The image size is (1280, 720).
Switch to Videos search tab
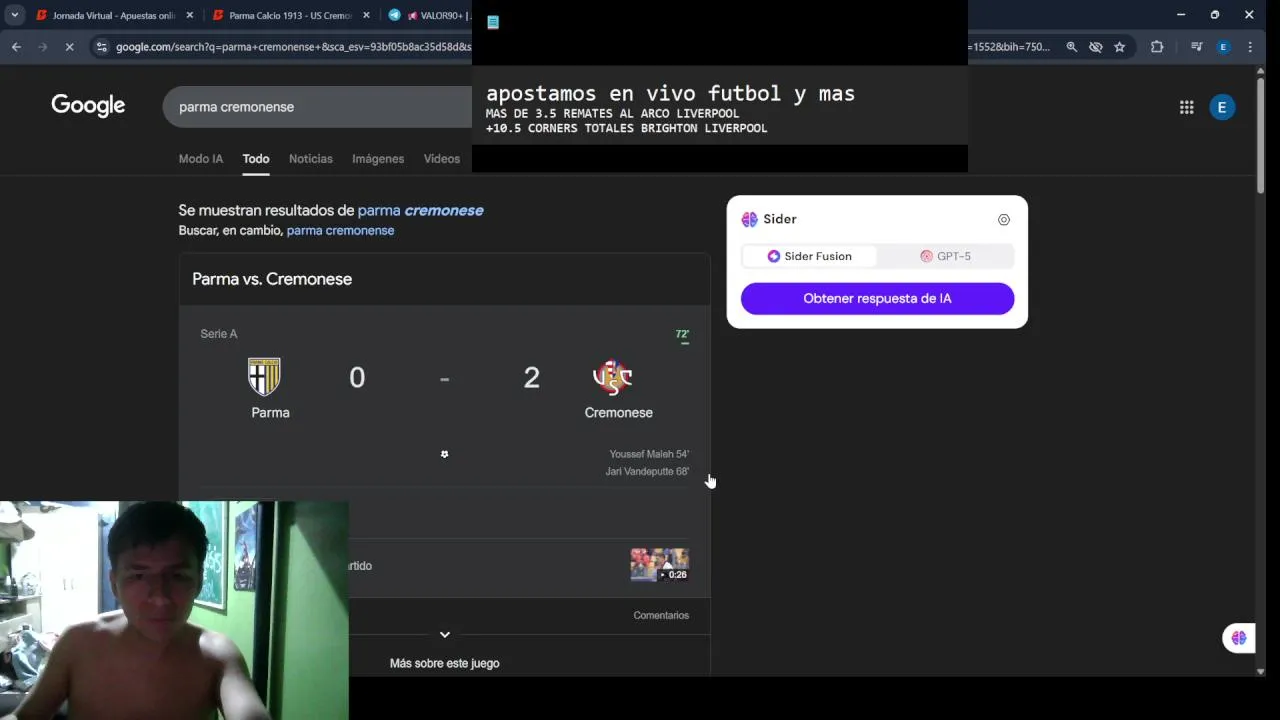tap(441, 159)
